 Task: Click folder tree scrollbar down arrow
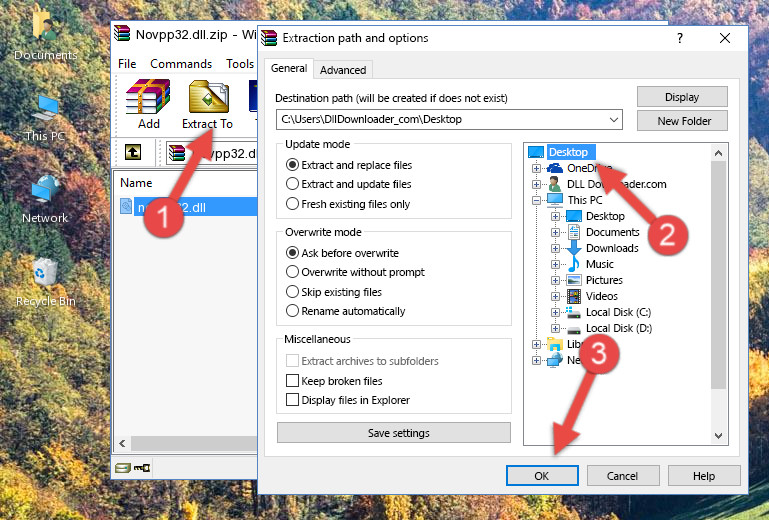(x=718, y=436)
